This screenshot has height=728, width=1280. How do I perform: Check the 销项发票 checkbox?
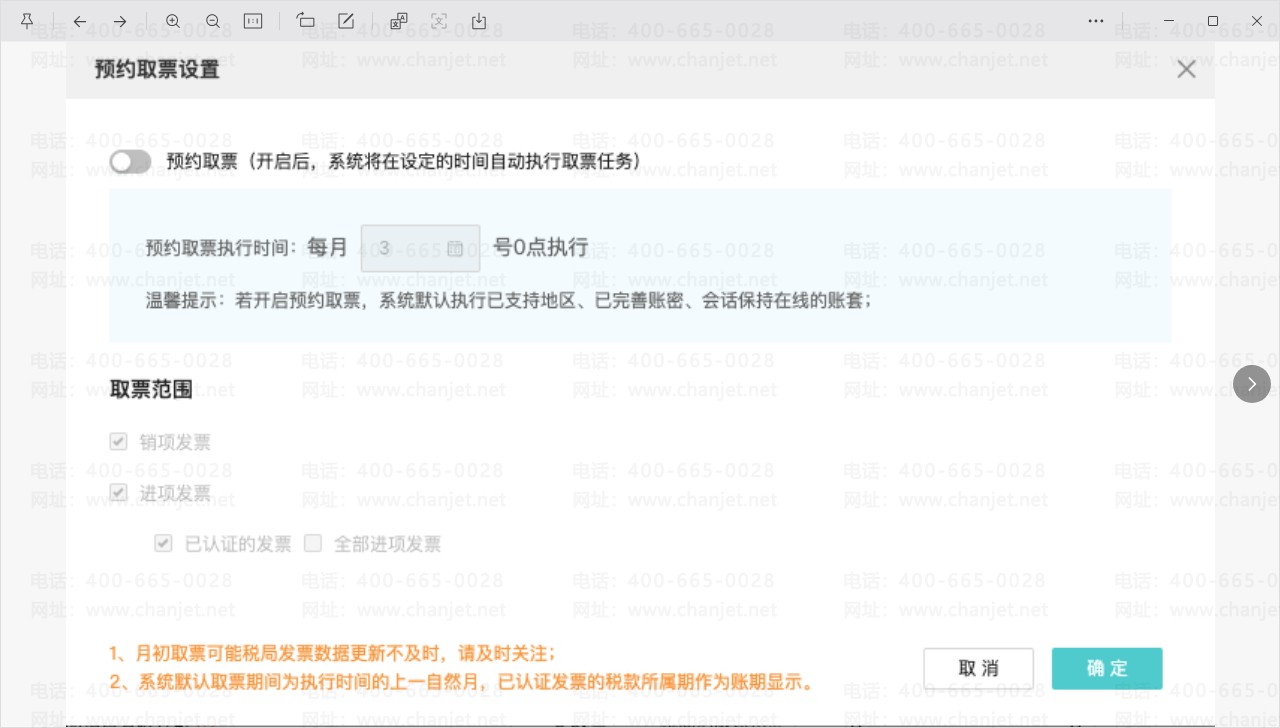tap(118, 441)
